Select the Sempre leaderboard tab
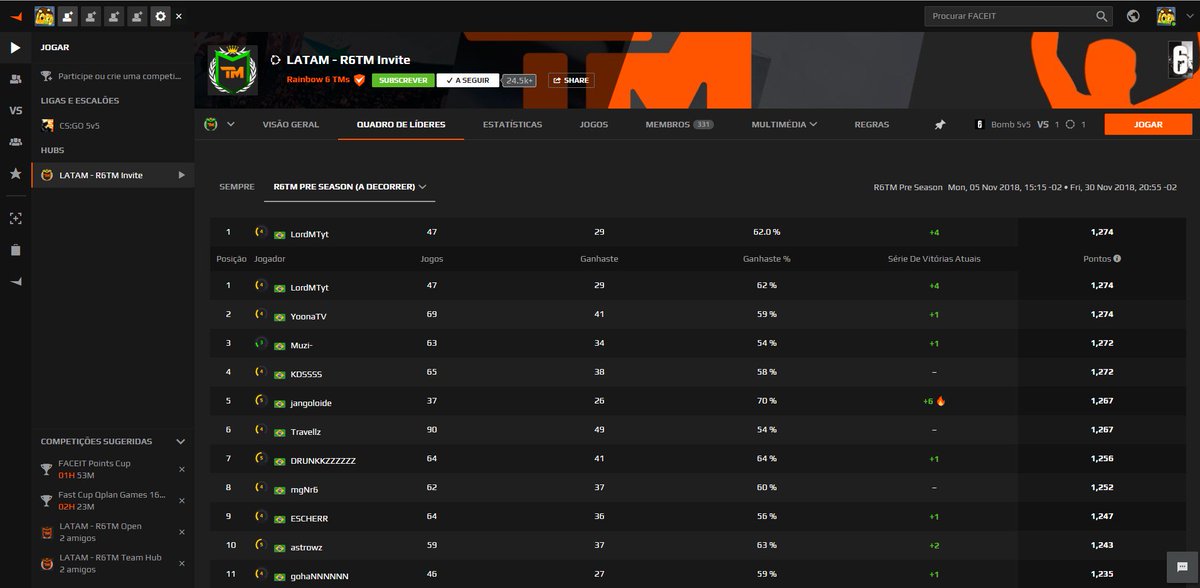Screen dimensions: 1200x588 click(237, 186)
